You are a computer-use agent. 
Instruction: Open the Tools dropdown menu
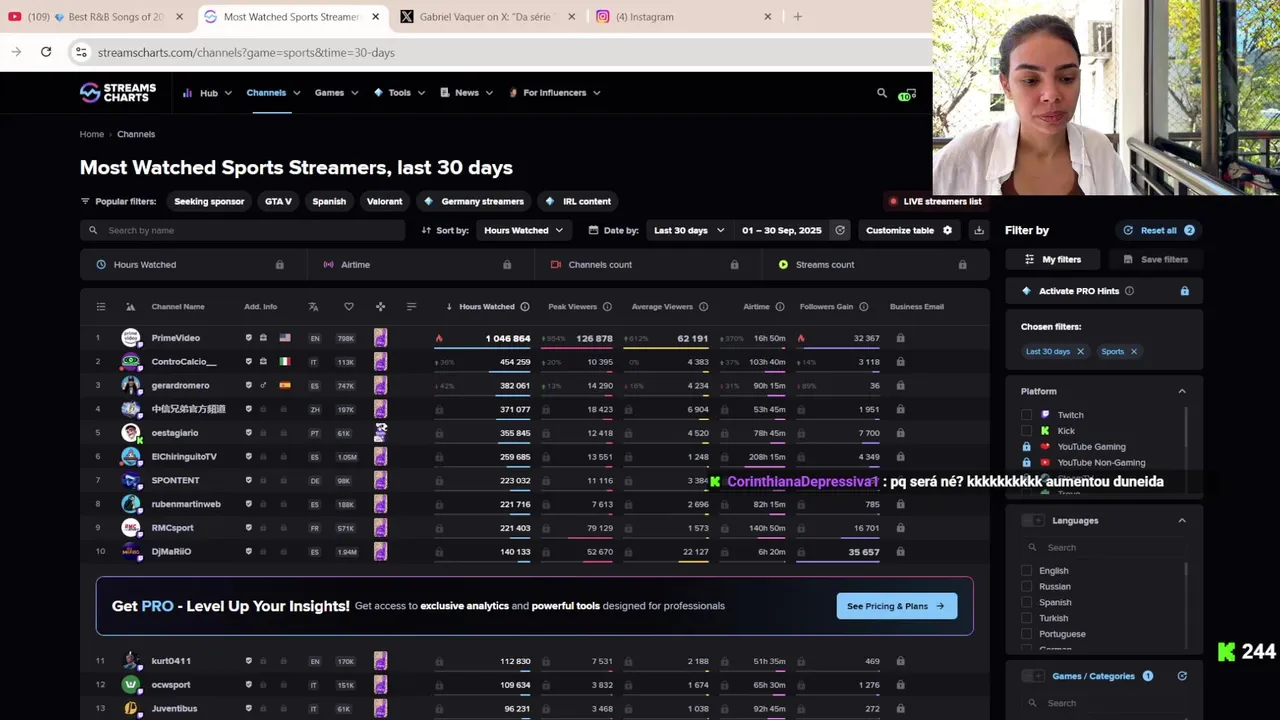click(x=399, y=93)
